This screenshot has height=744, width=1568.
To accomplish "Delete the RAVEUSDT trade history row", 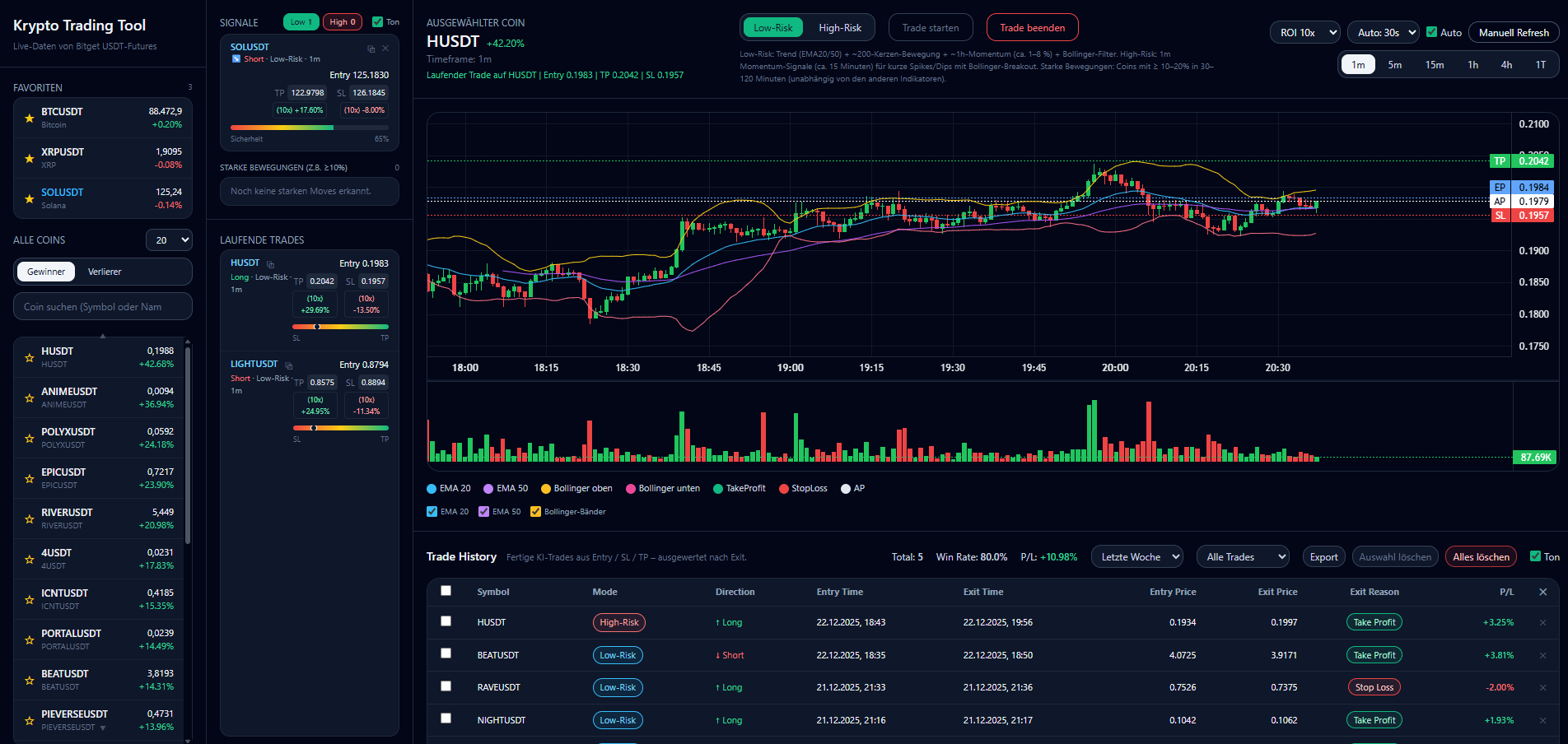I will pos(1542,688).
